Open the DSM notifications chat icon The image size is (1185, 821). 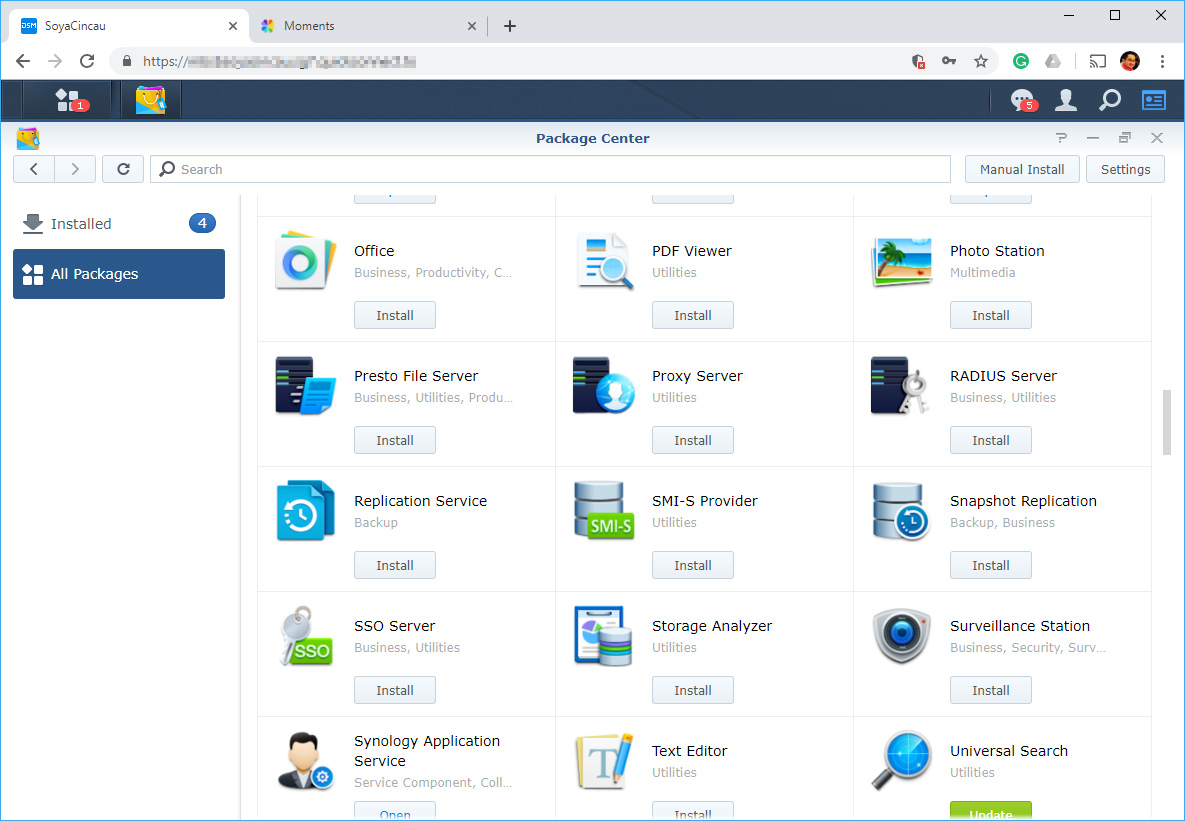click(1022, 100)
